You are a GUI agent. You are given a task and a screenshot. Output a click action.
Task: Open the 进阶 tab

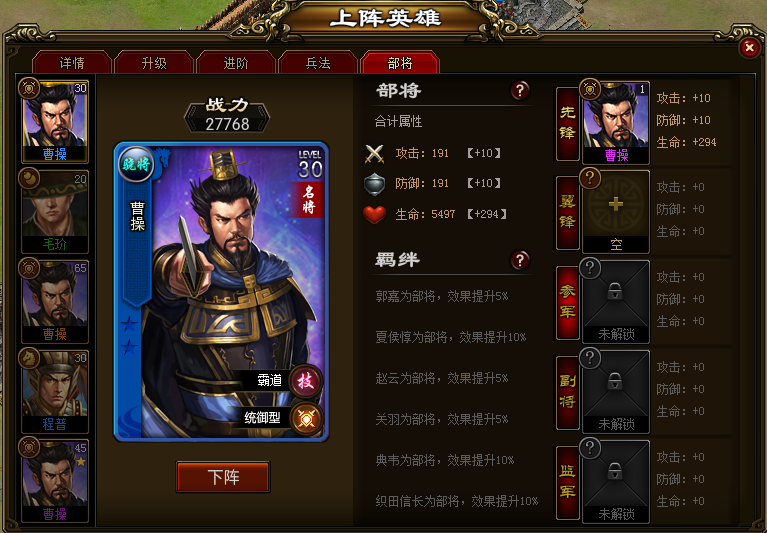(x=236, y=63)
